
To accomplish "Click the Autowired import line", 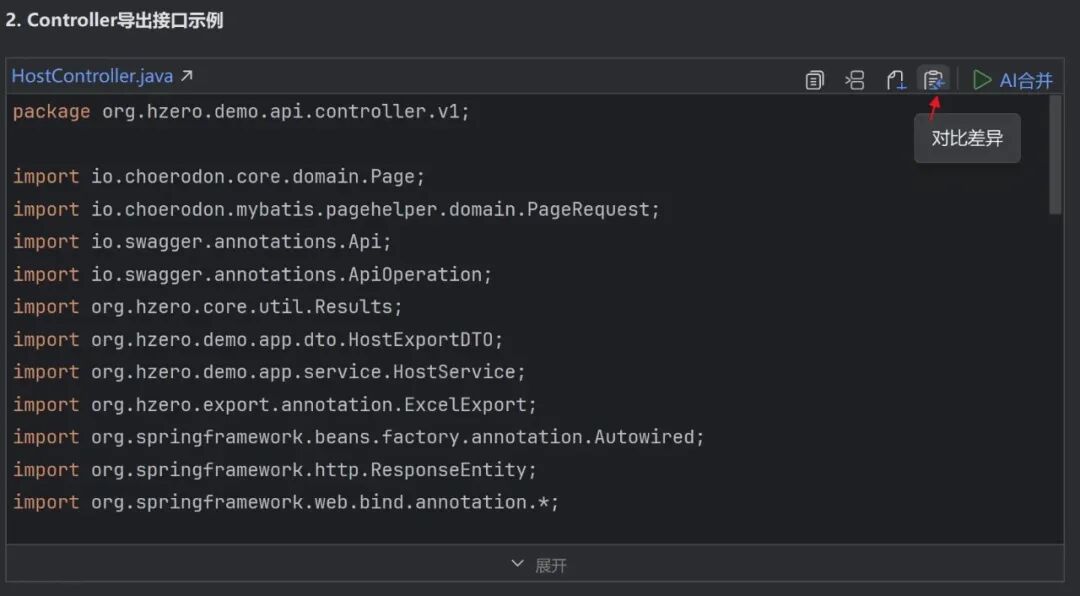I will point(359,437).
